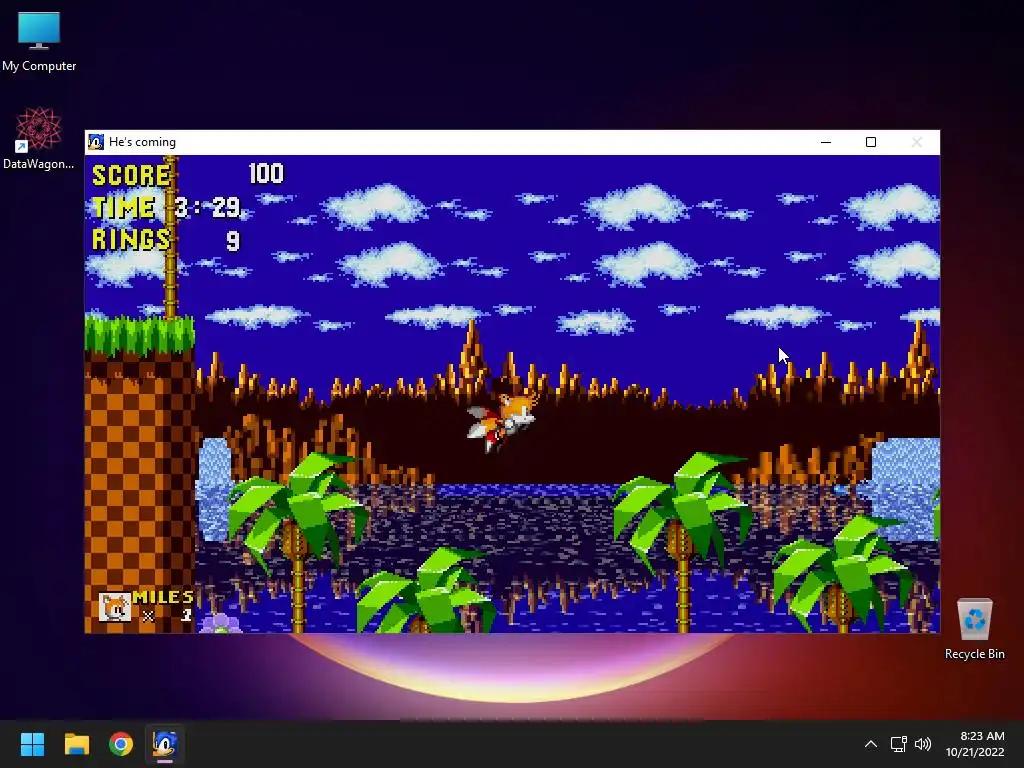Show hidden system tray icons
The height and width of the screenshot is (768, 1024).
tap(871, 744)
